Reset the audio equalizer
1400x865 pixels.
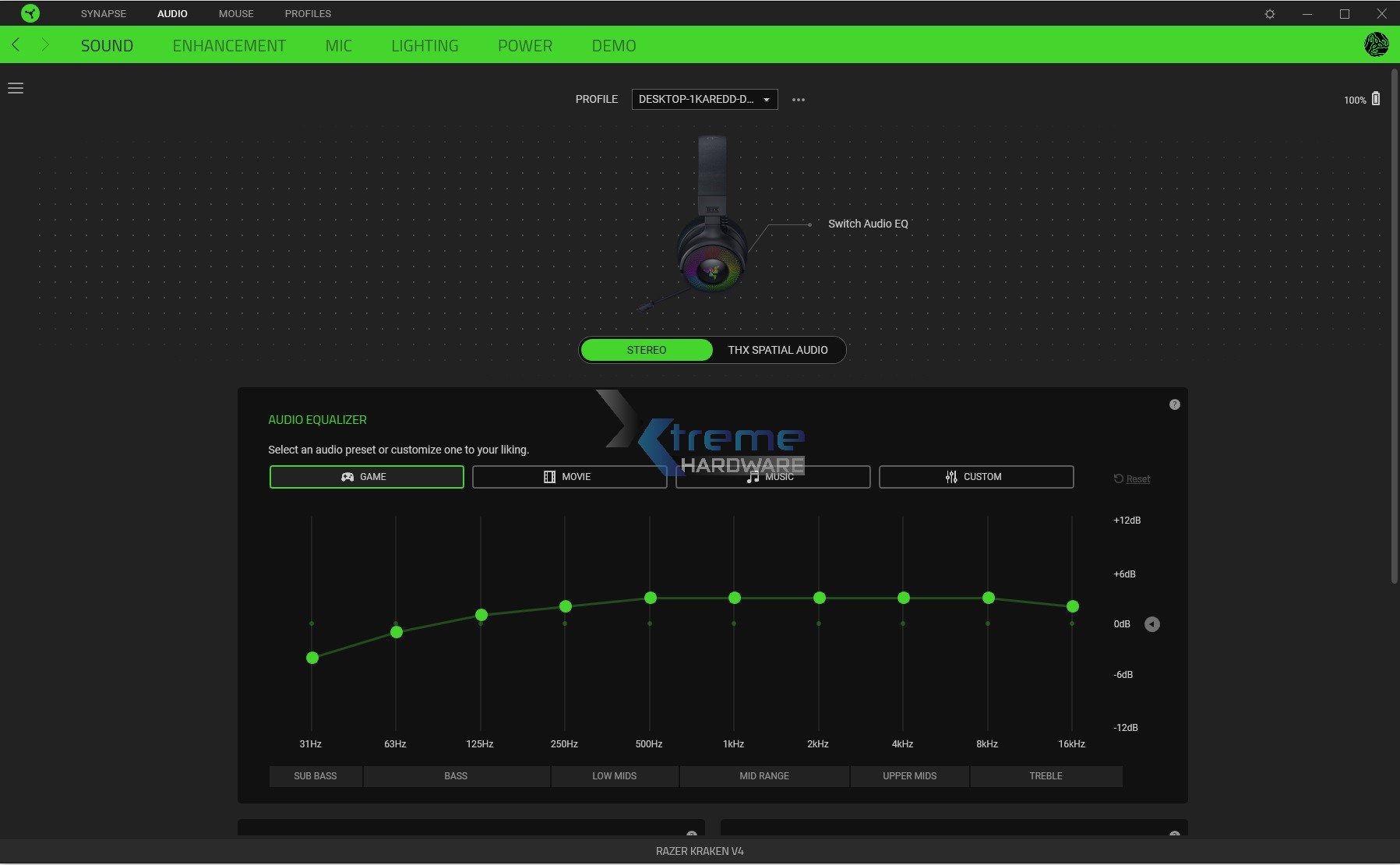pyautogui.click(x=1132, y=478)
